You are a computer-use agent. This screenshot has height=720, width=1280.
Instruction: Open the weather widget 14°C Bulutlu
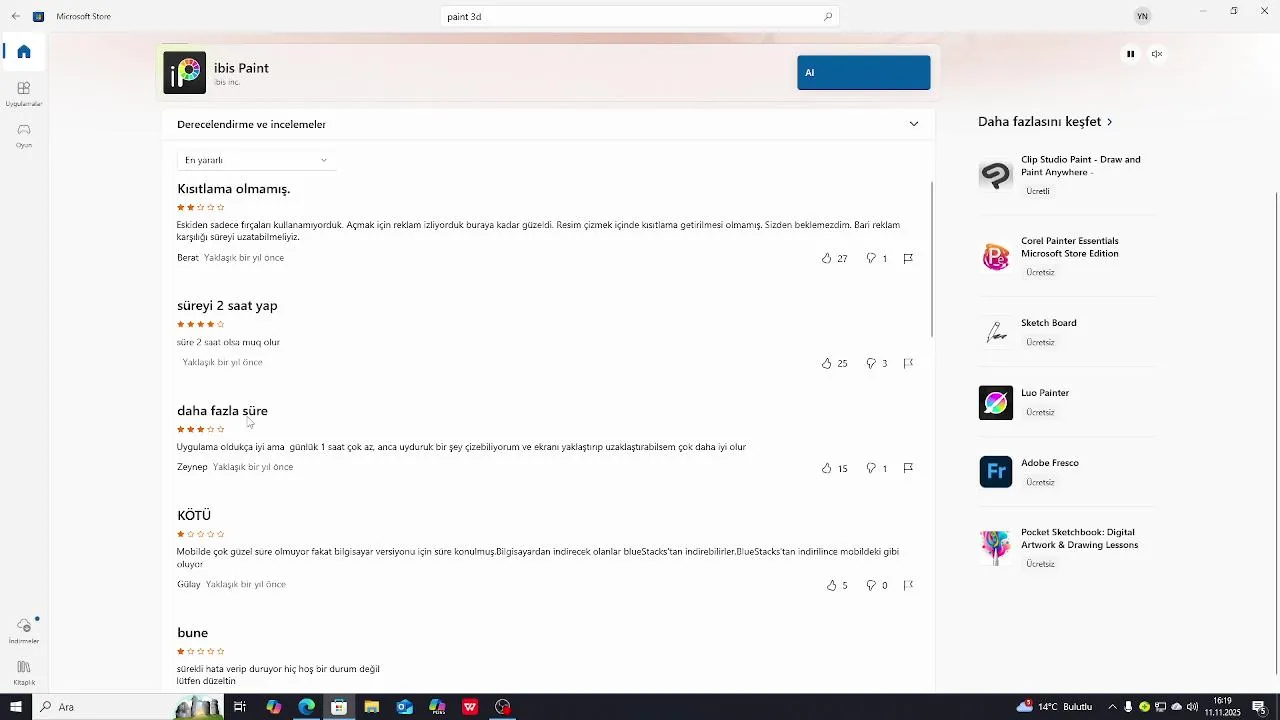coord(1055,707)
